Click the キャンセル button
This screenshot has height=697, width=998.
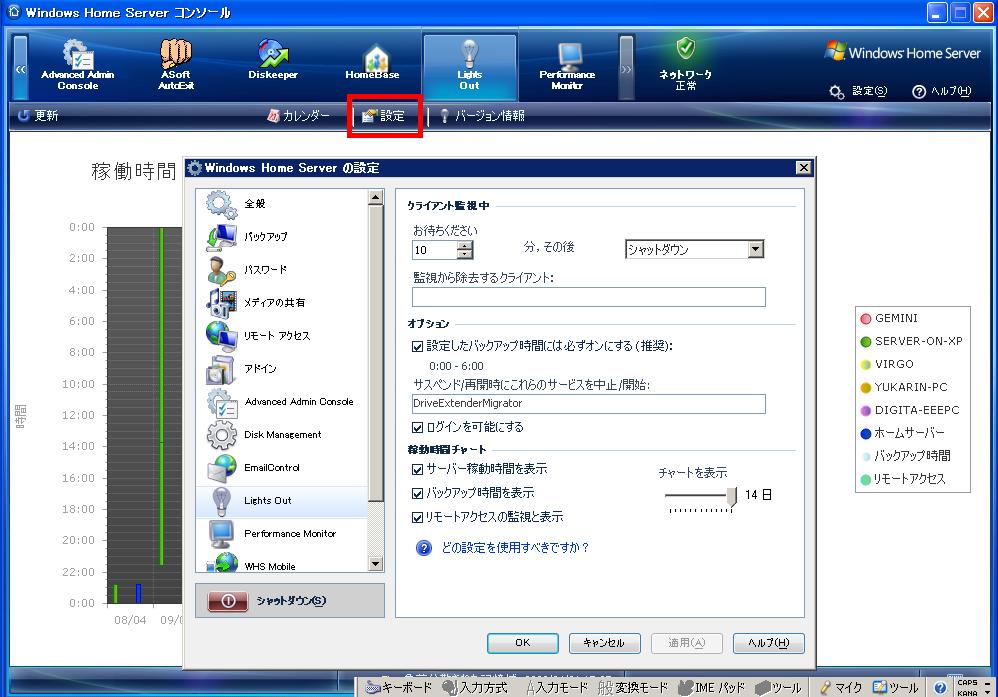pos(604,643)
